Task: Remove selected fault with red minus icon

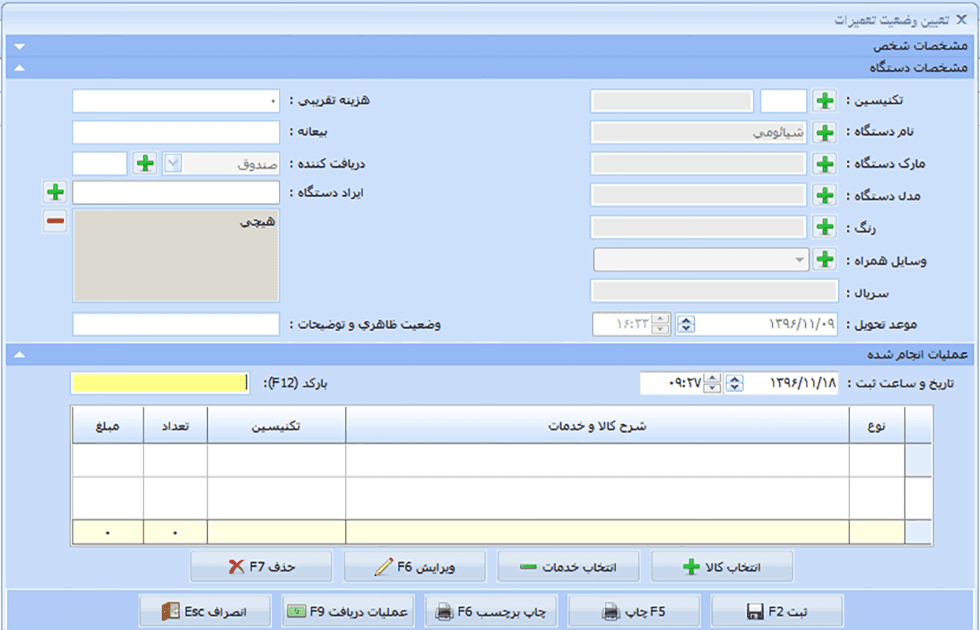Action: pyautogui.click(x=55, y=221)
